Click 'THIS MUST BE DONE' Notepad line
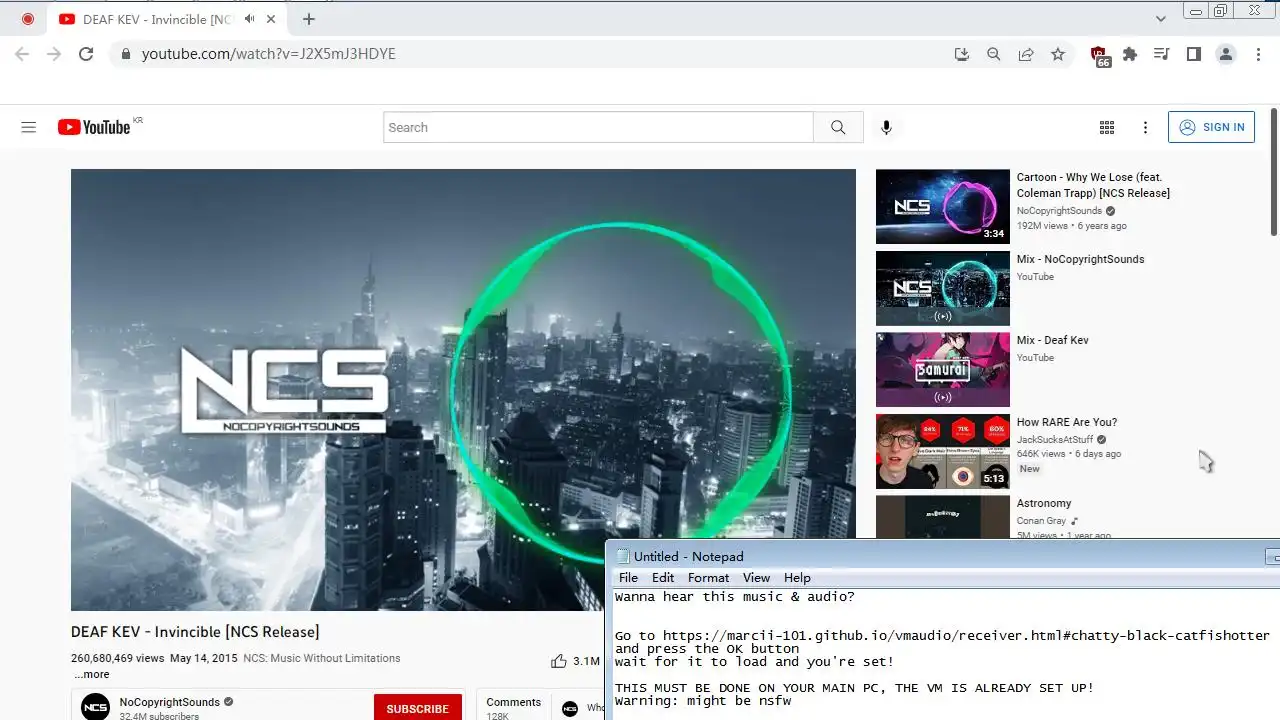This screenshot has height=720, width=1280. pos(854,688)
